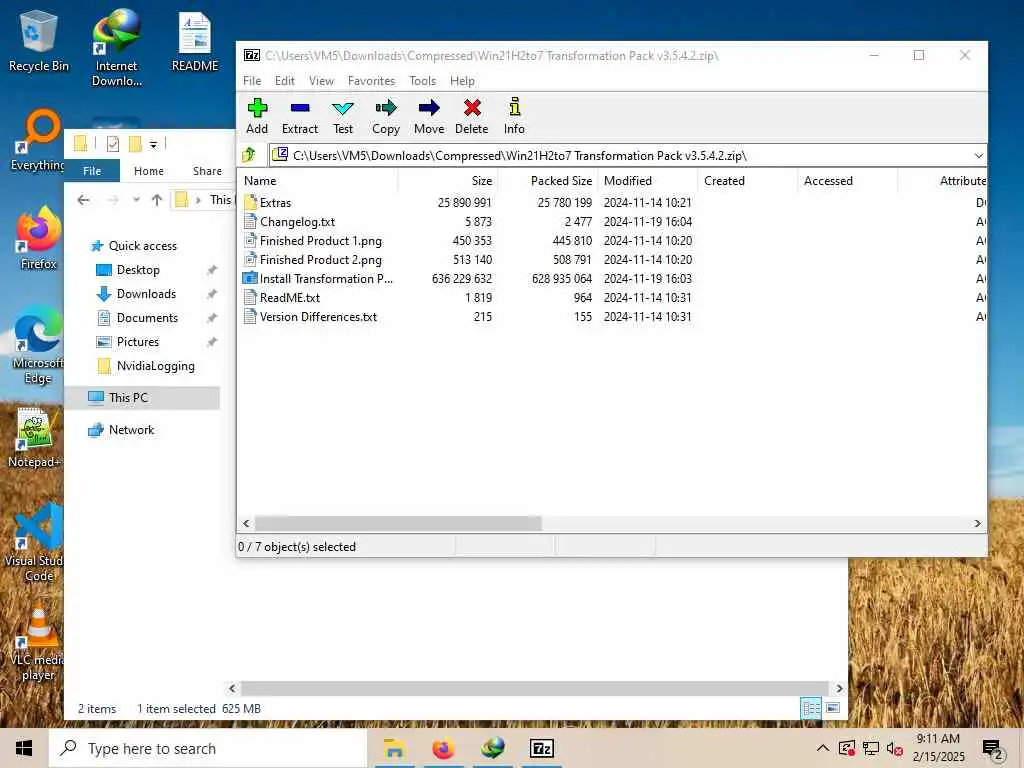Show hidden system tray icons
The image size is (1024, 768).
823,748
